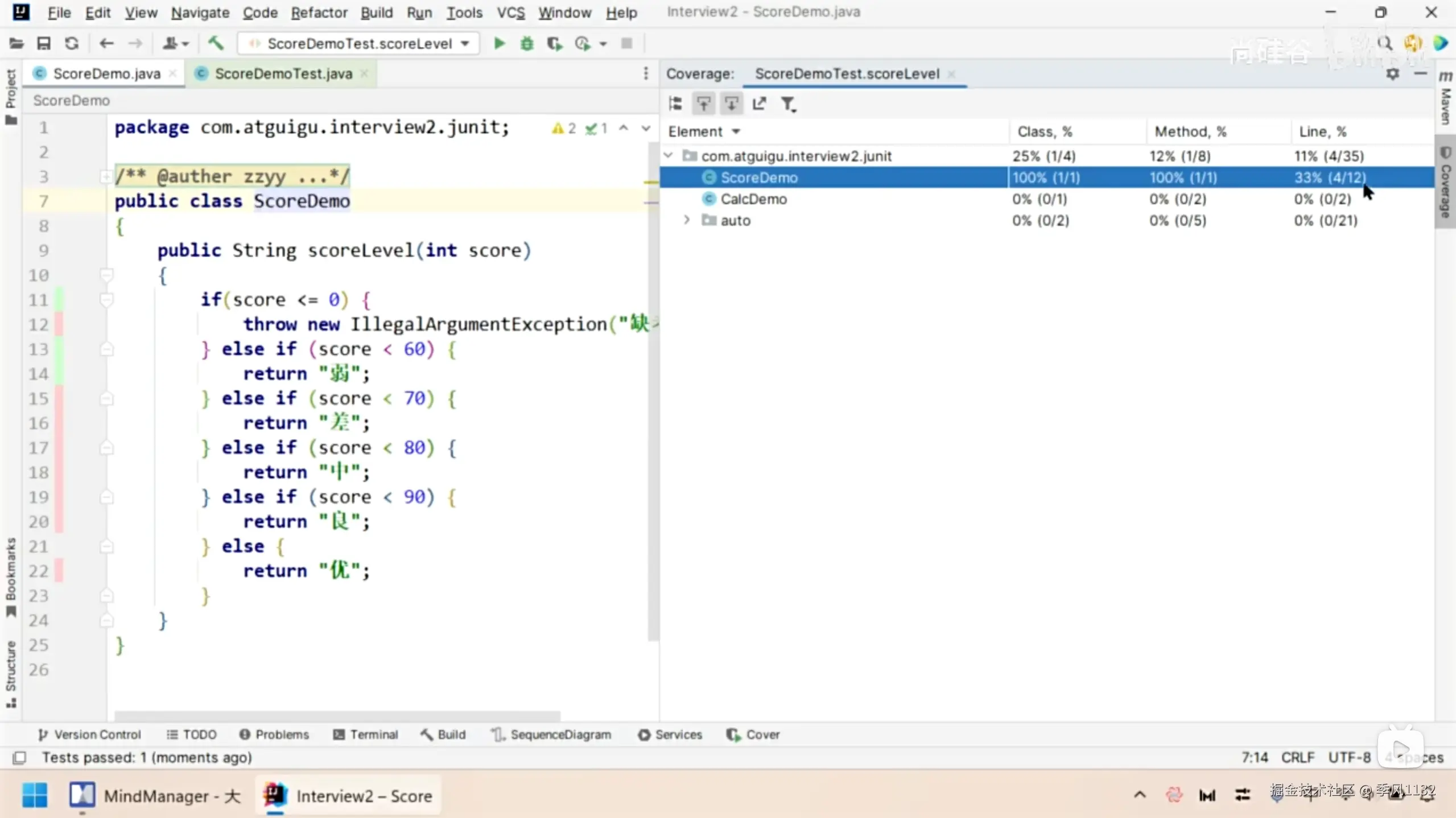Click red coverage marker at line 16
The image size is (1456, 818).
pyautogui.click(x=59, y=423)
